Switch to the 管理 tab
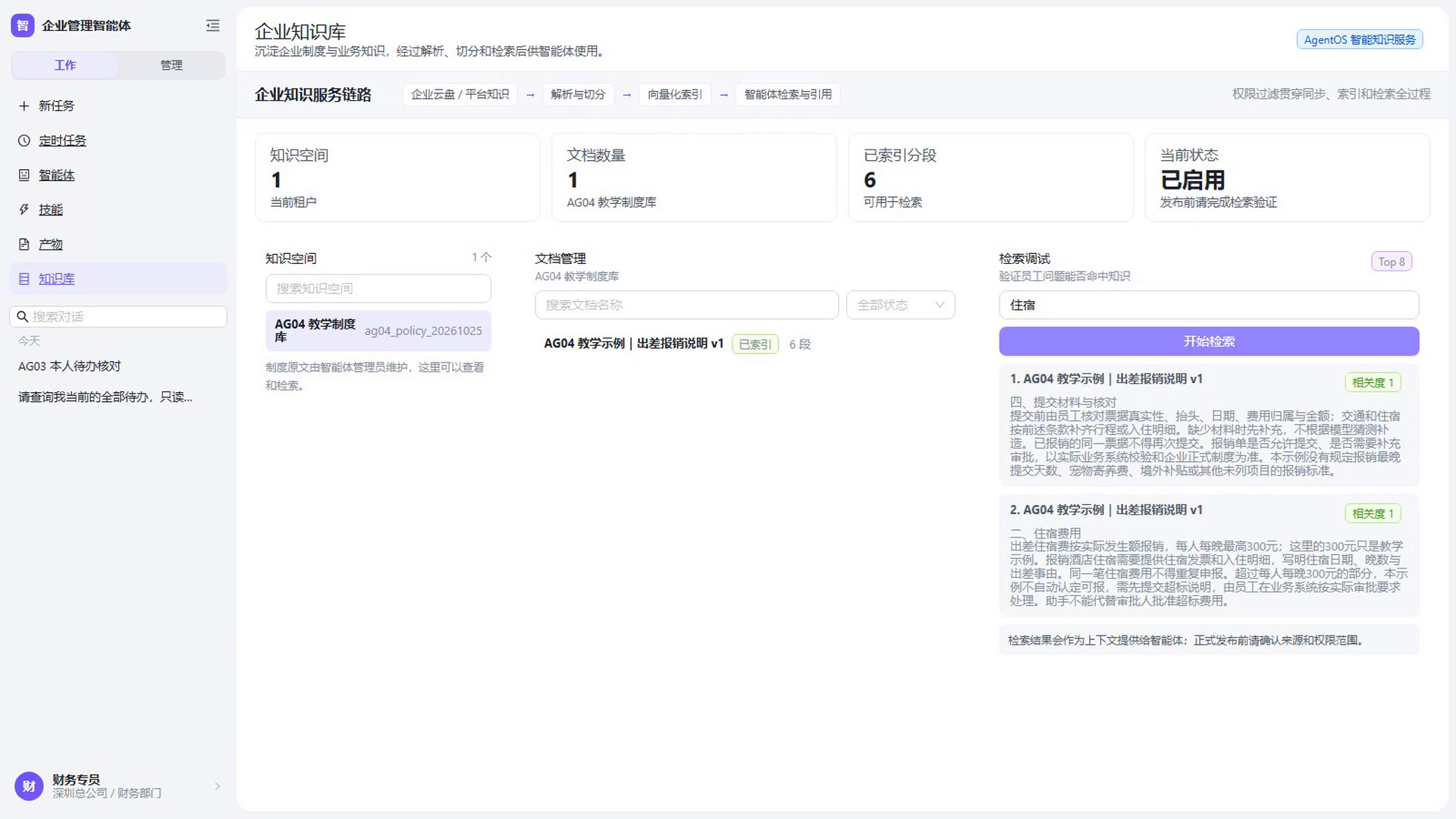Screen dimensions: 1456x819 pyautogui.click(x=171, y=65)
